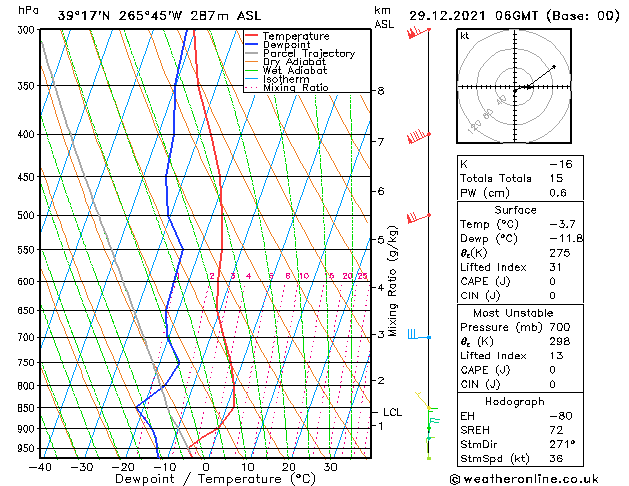The image size is (629, 486).
Task: Select the Wet Adiabat legend entry
Action: (295, 71)
